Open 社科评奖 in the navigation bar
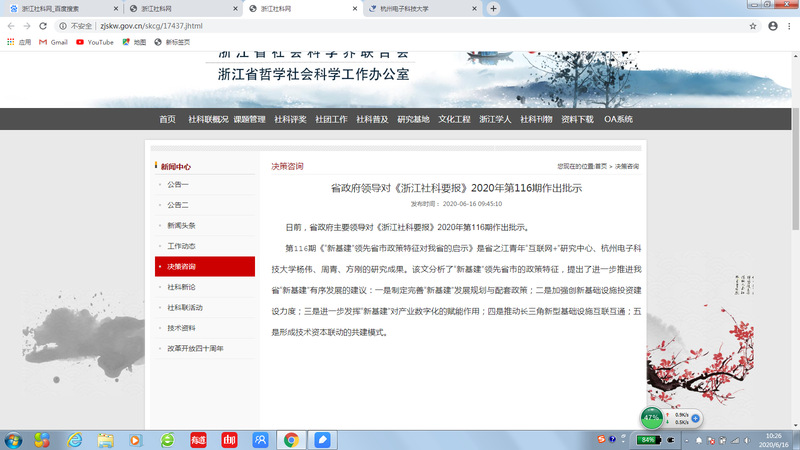The width and height of the screenshot is (800, 450). [290, 119]
